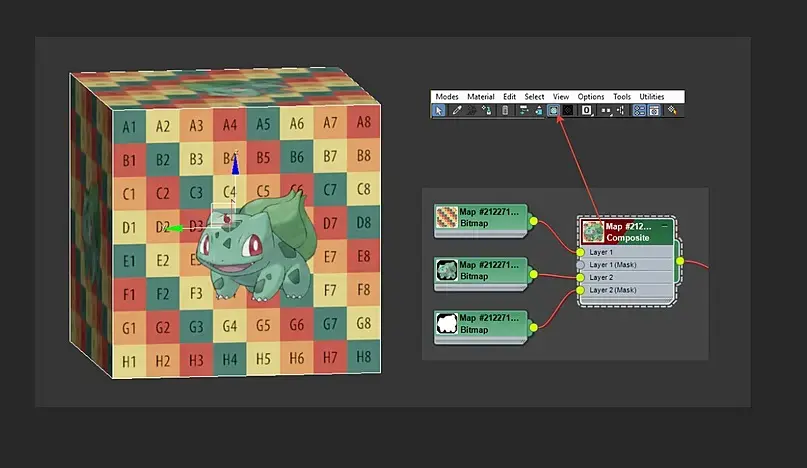The width and height of the screenshot is (807, 468).
Task: Select the Composite node title bar
Action: click(x=626, y=232)
